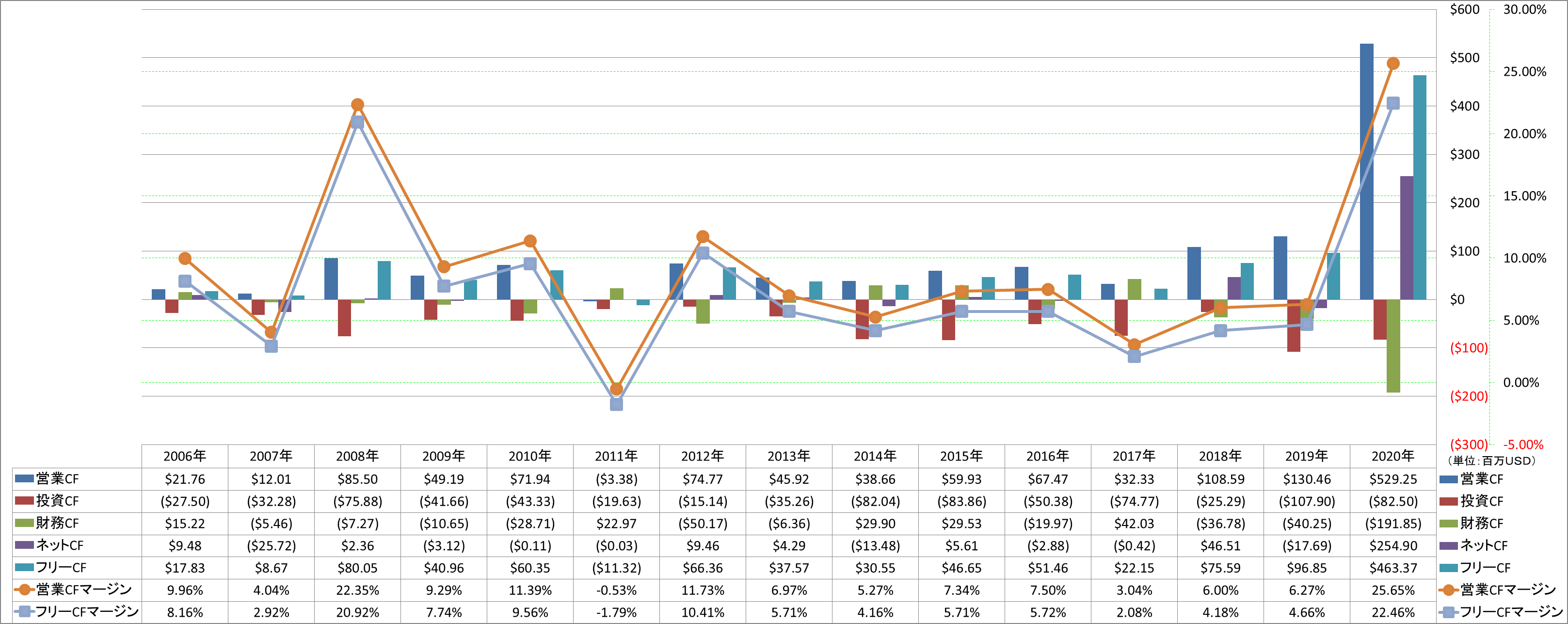Click the 2020年 財務CF green bar
This screenshot has height=624, width=1568.
(1393, 345)
